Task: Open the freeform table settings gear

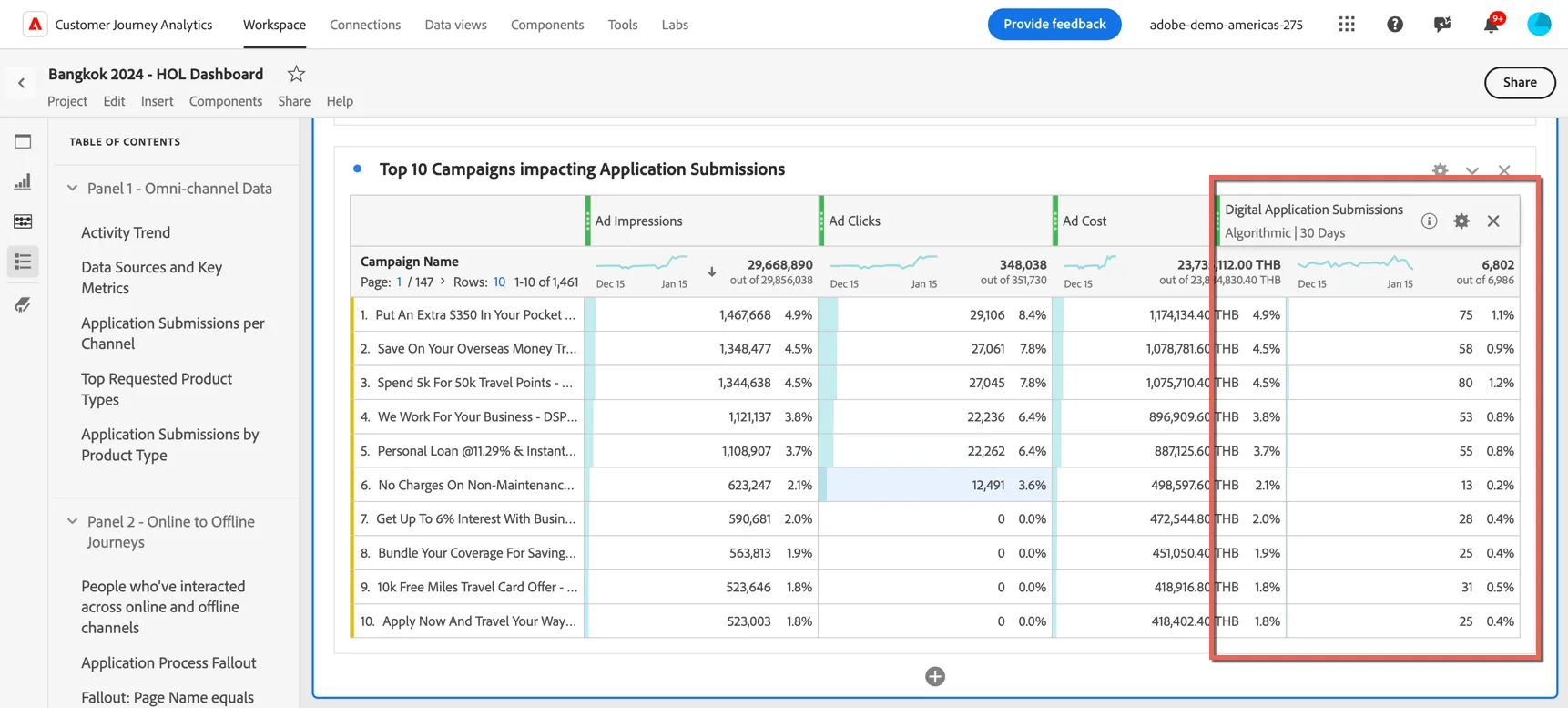Action: click(1440, 170)
